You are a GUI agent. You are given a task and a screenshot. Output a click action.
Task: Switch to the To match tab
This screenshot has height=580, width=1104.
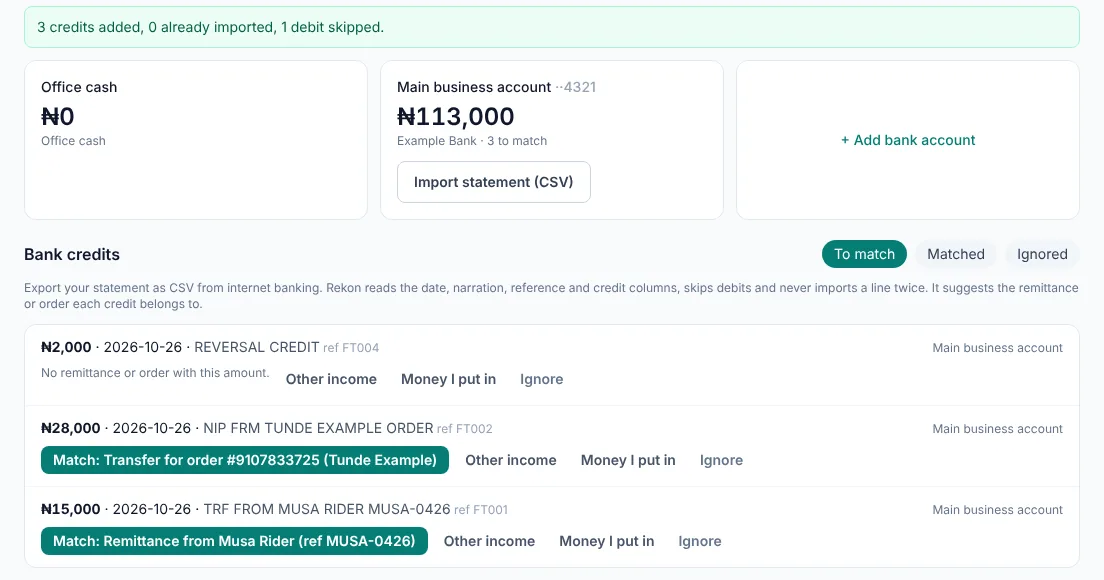pos(864,254)
